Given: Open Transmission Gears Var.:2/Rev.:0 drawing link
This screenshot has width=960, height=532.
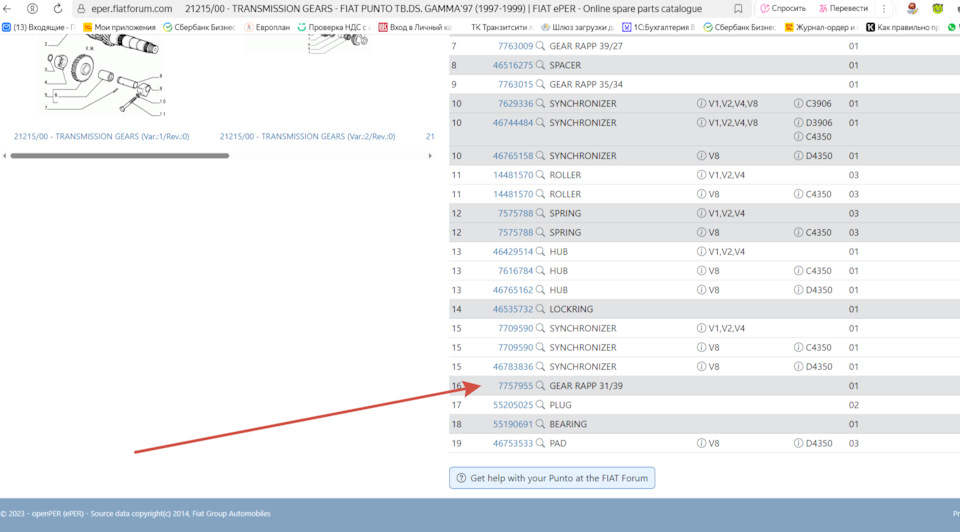Looking at the screenshot, I should click(x=307, y=137).
